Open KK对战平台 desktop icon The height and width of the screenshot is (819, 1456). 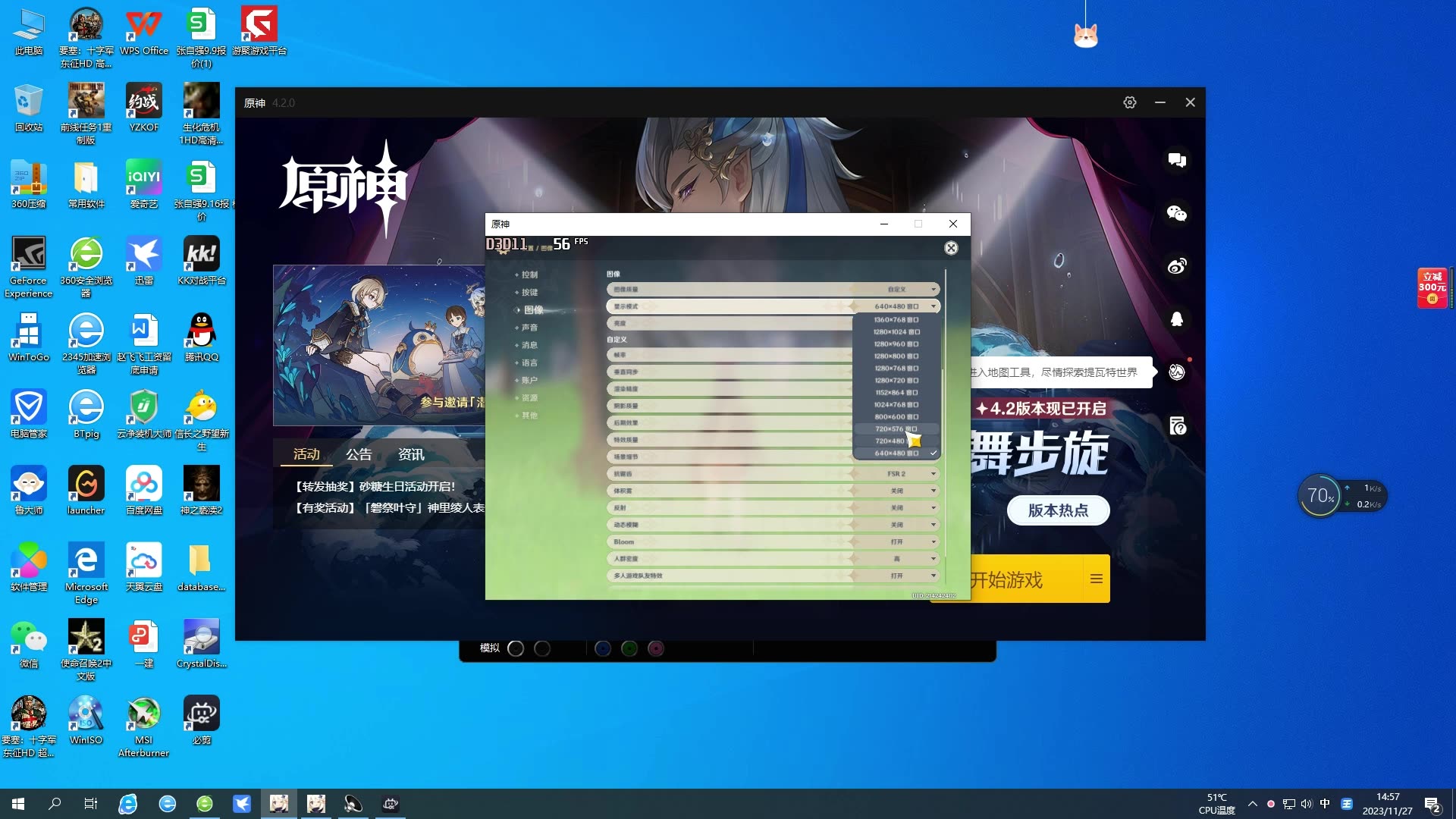[x=201, y=261]
